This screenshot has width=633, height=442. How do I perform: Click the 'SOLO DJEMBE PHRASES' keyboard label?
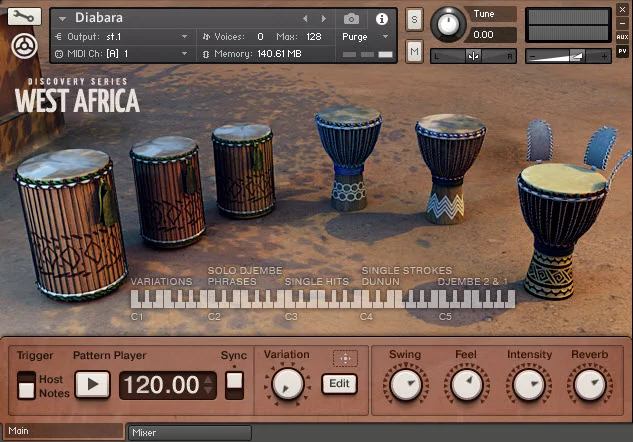coord(245,276)
